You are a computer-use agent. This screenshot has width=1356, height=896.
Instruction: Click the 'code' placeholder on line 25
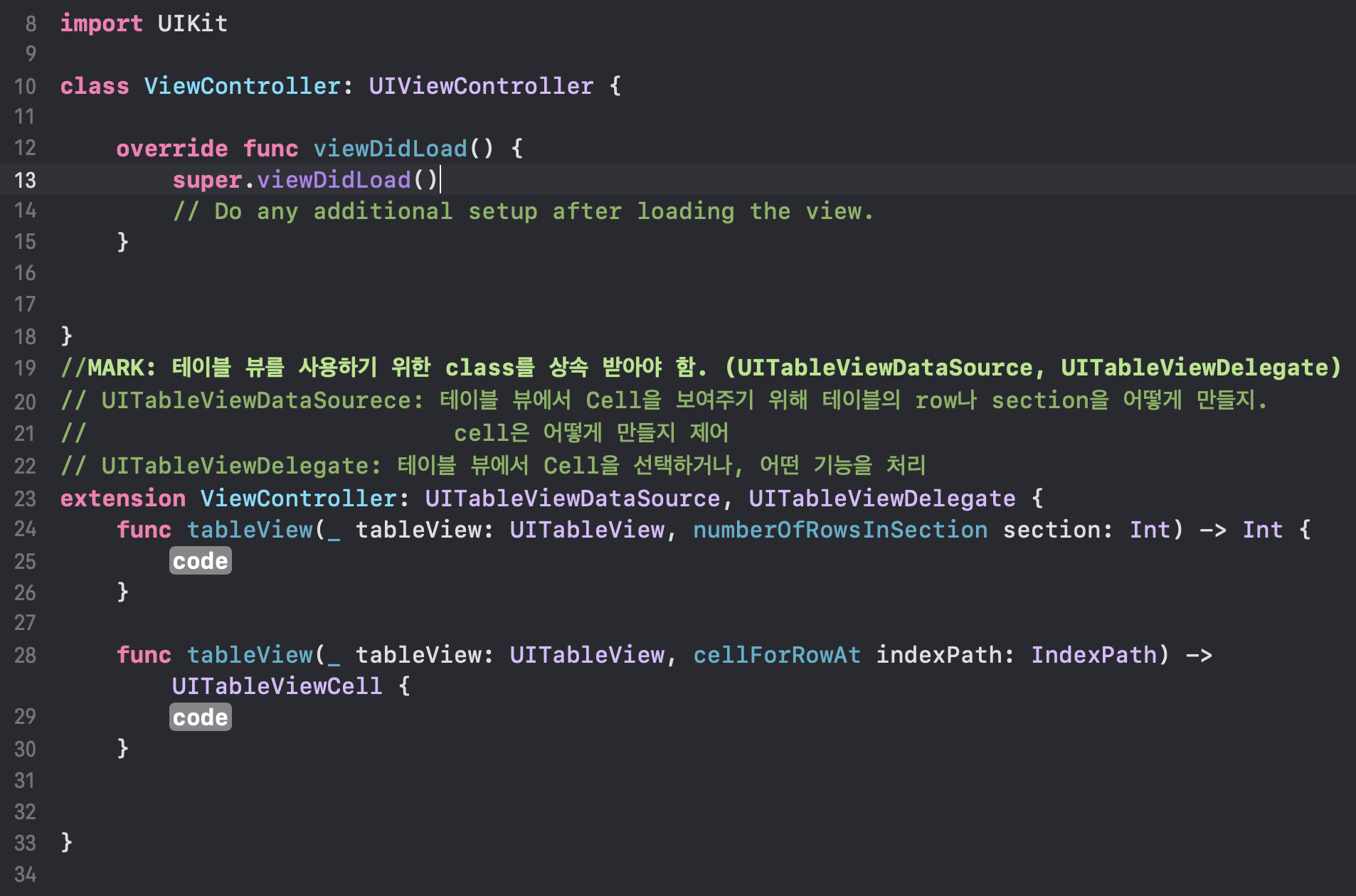click(201, 561)
